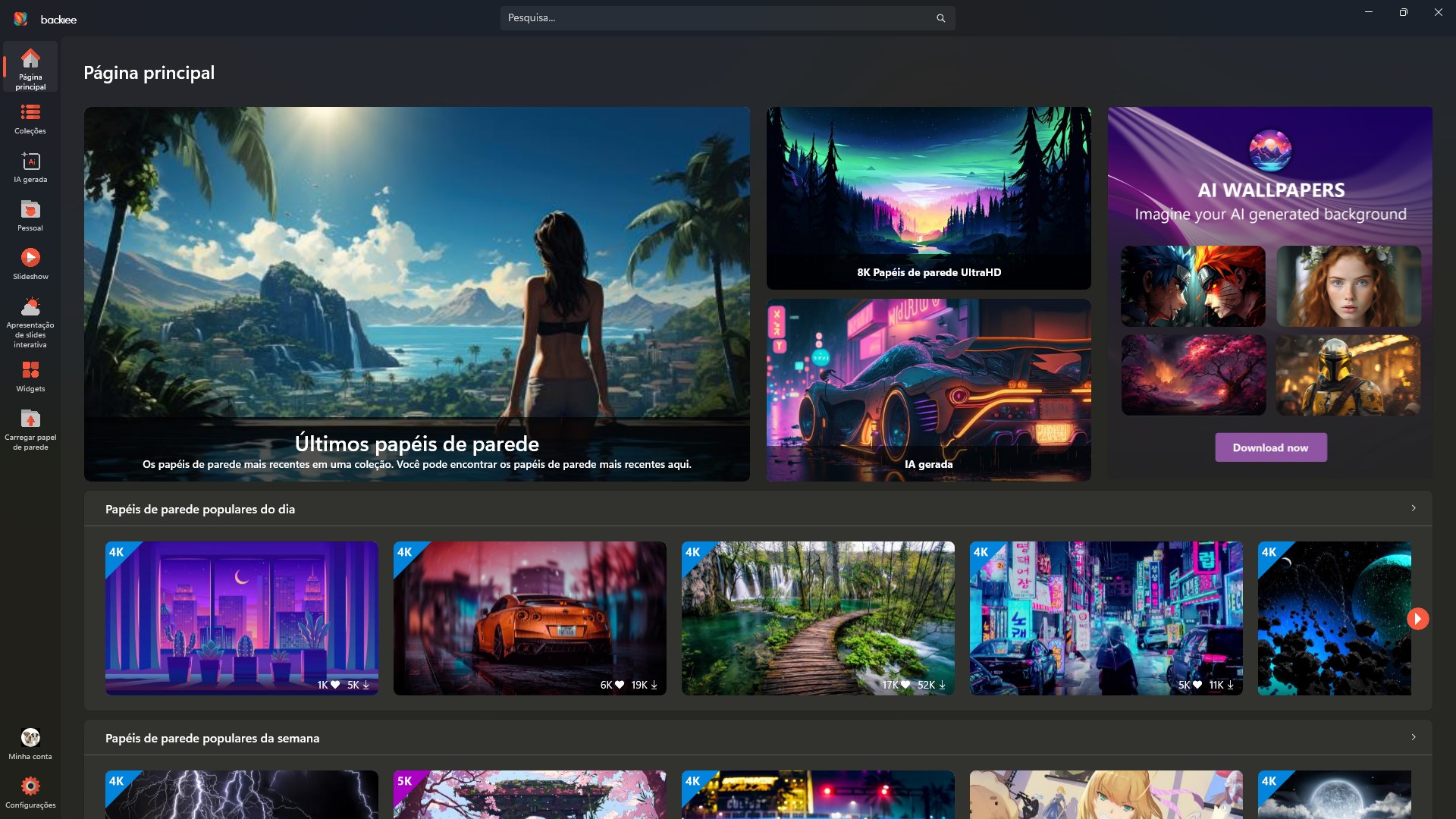The image size is (1456, 819).
Task: Open the Últimos papéis de parede banner
Action: 416,293
